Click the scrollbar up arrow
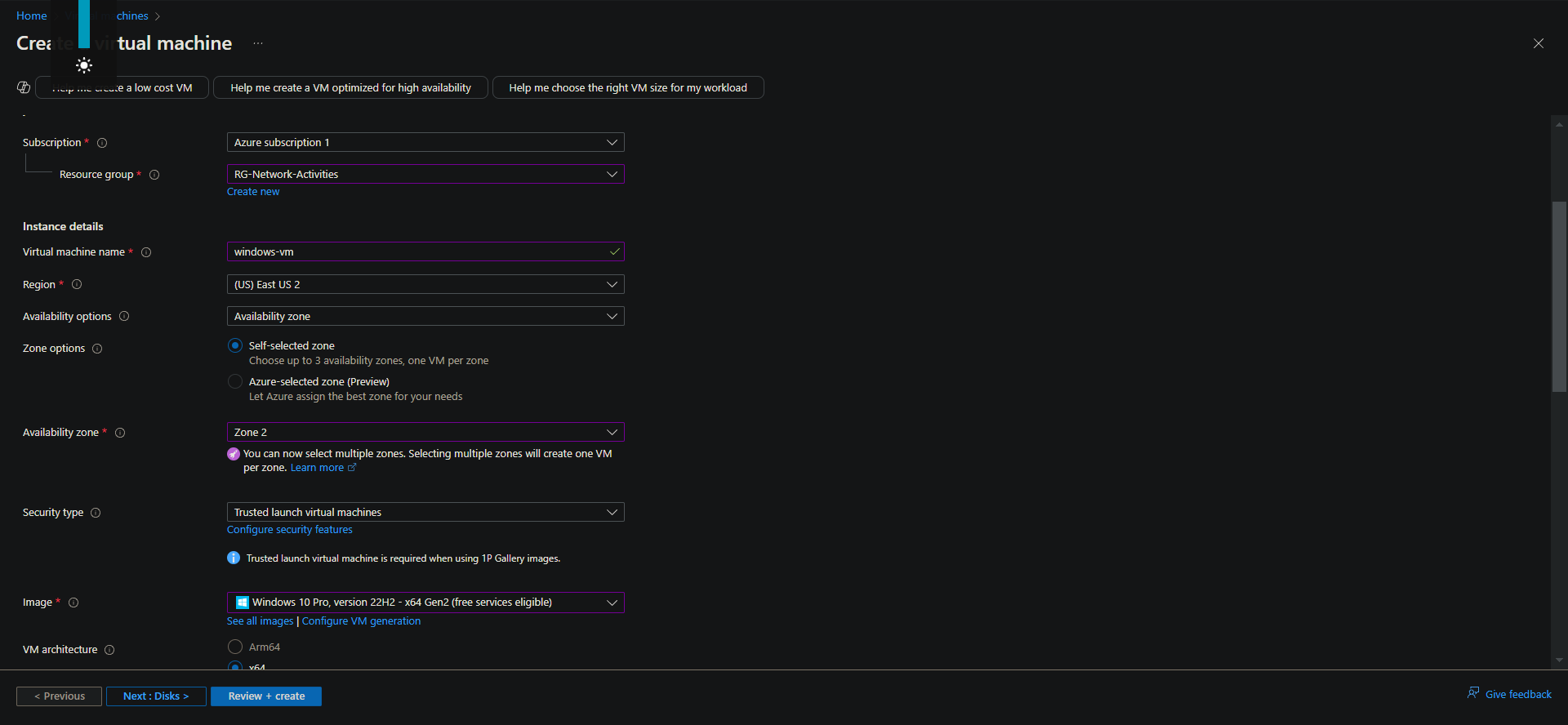Screen dimensions: 1568x725 tap(1559, 125)
